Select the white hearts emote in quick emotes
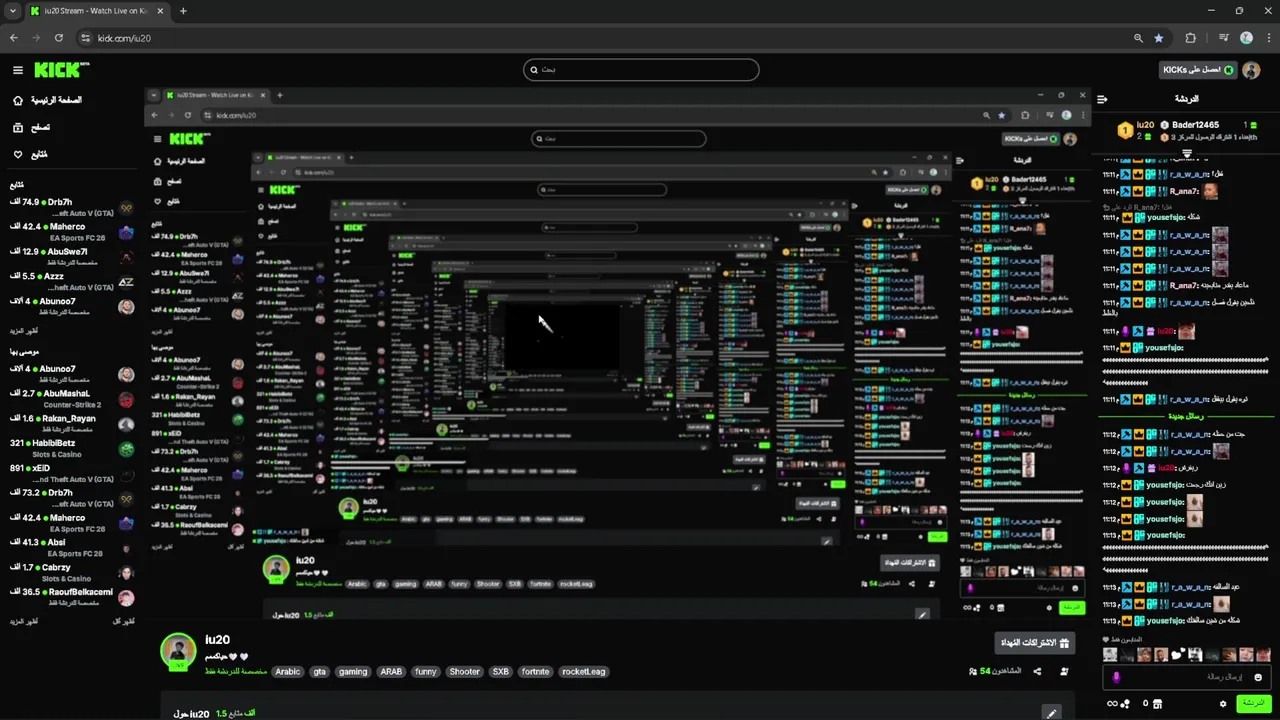 tap(1177, 655)
